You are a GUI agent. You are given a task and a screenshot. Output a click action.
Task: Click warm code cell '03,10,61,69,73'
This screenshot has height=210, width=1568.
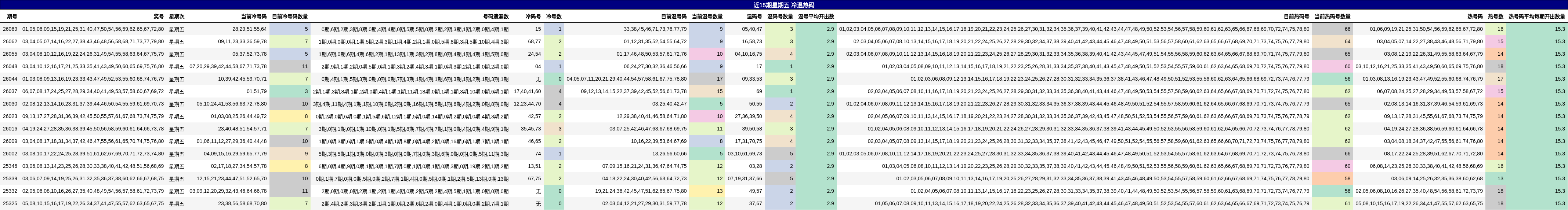click(x=745, y=154)
